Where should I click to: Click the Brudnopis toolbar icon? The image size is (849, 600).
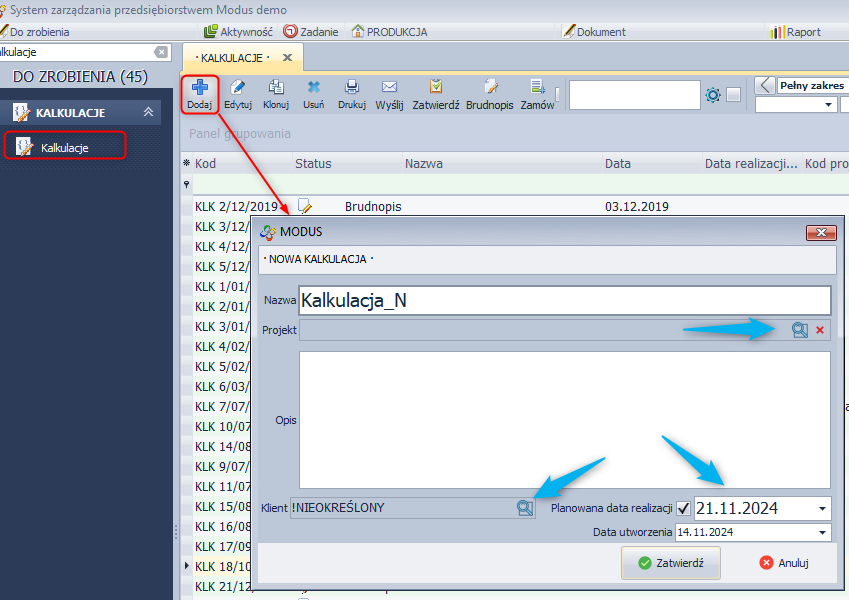coord(490,88)
